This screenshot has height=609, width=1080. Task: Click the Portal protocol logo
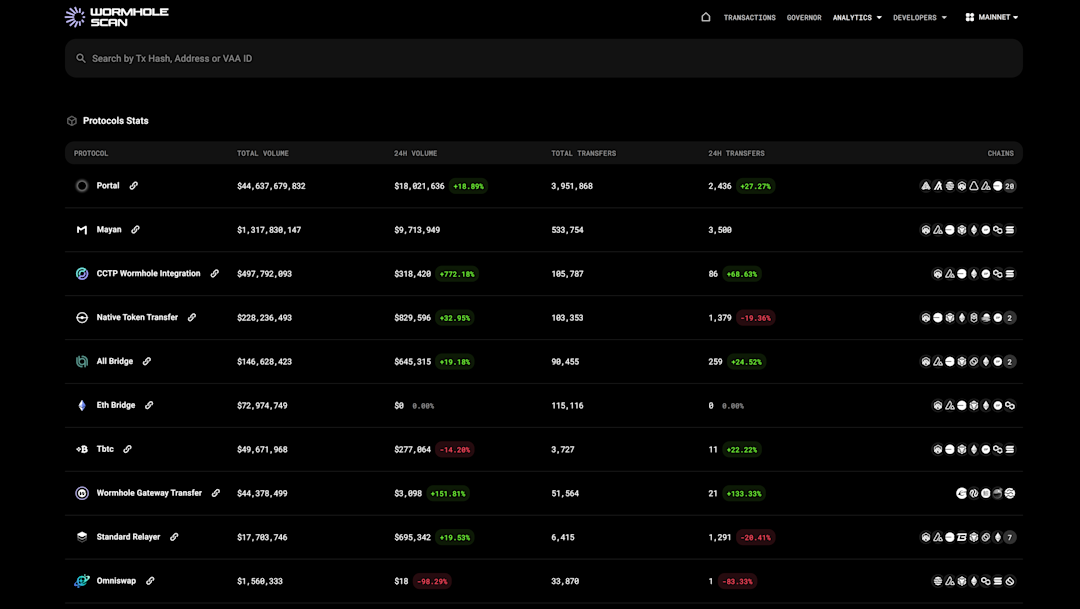pyautogui.click(x=82, y=186)
